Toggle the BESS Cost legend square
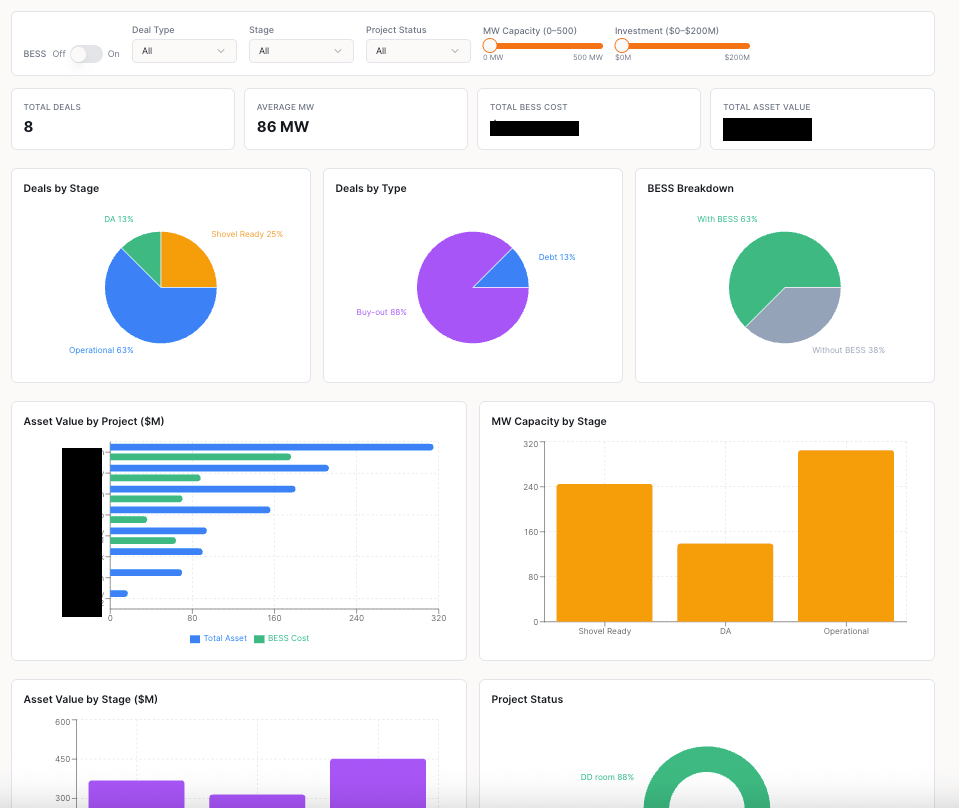 [259, 639]
